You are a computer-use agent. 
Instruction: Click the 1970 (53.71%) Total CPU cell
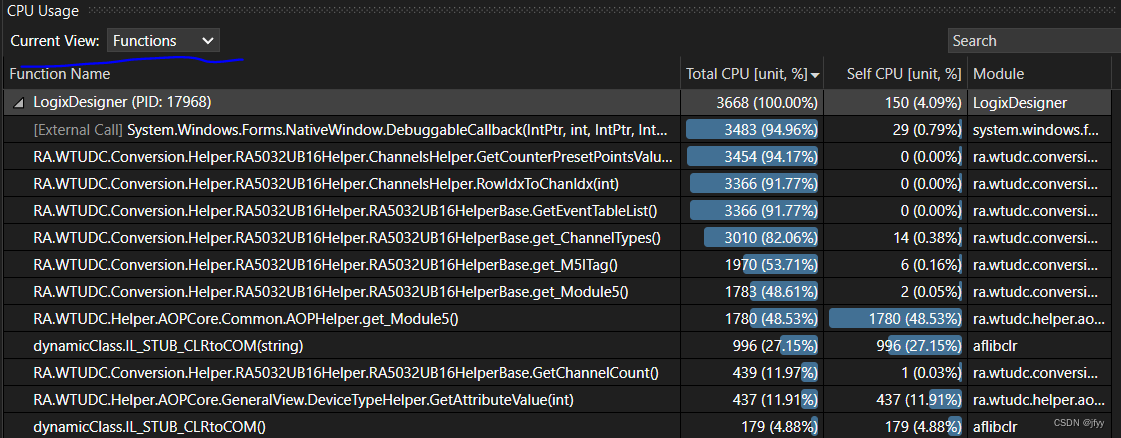tap(752, 265)
